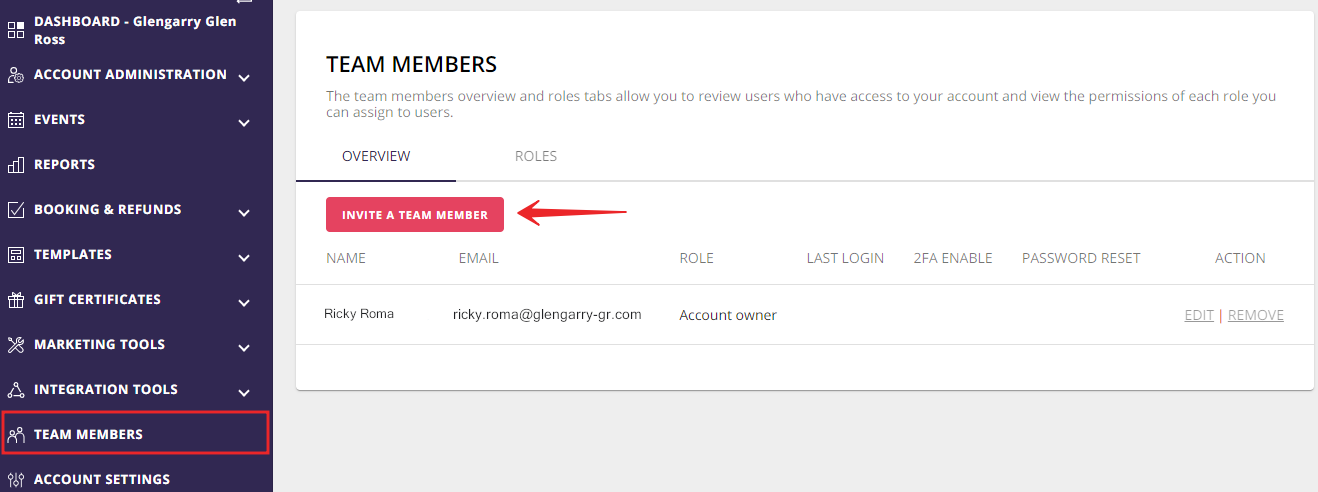
Task: Click the Team Members people icon
Action: [x=15, y=435]
